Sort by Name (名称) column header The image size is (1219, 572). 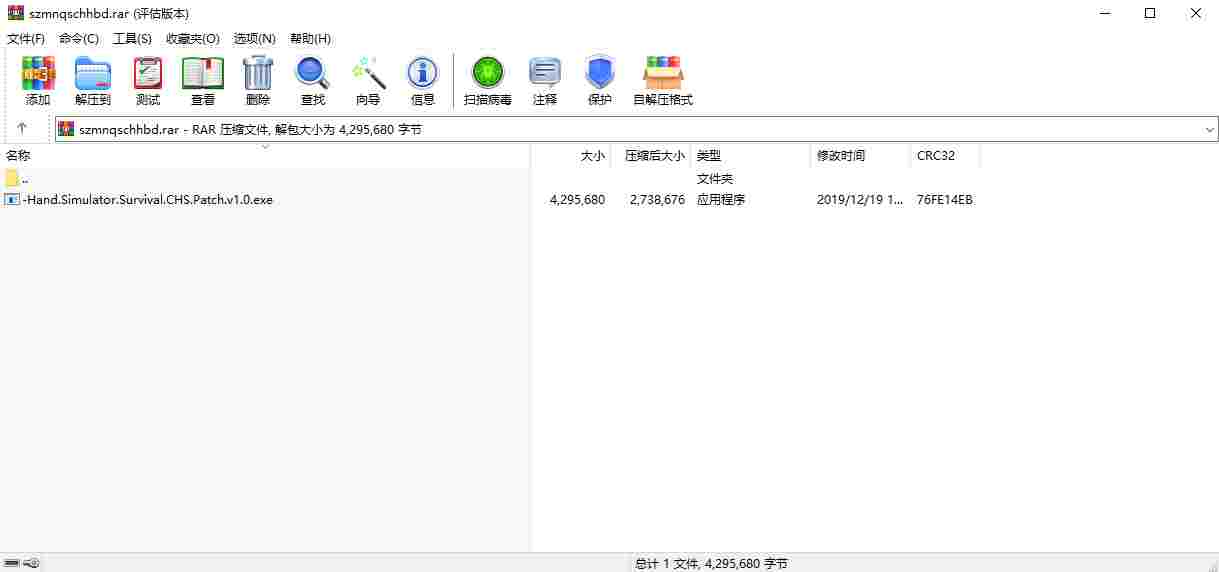click(265, 155)
